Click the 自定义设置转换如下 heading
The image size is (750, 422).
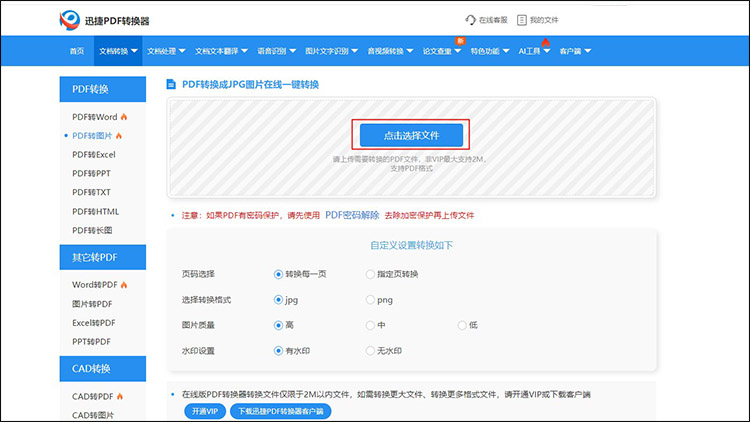411,245
